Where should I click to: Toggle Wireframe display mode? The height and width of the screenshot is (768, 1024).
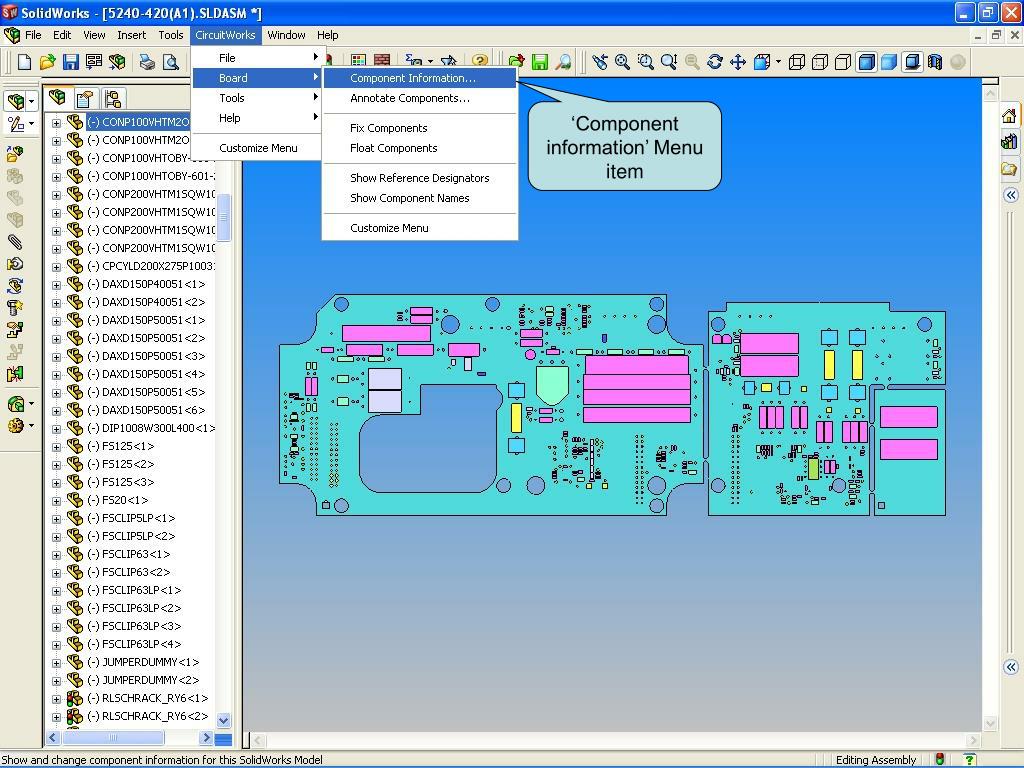tap(797, 62)
